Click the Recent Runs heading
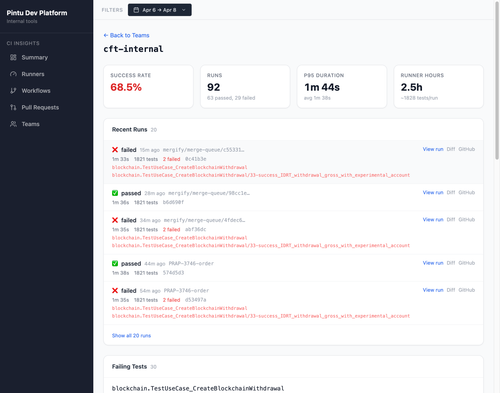500x393 pixels. (129, 129)
